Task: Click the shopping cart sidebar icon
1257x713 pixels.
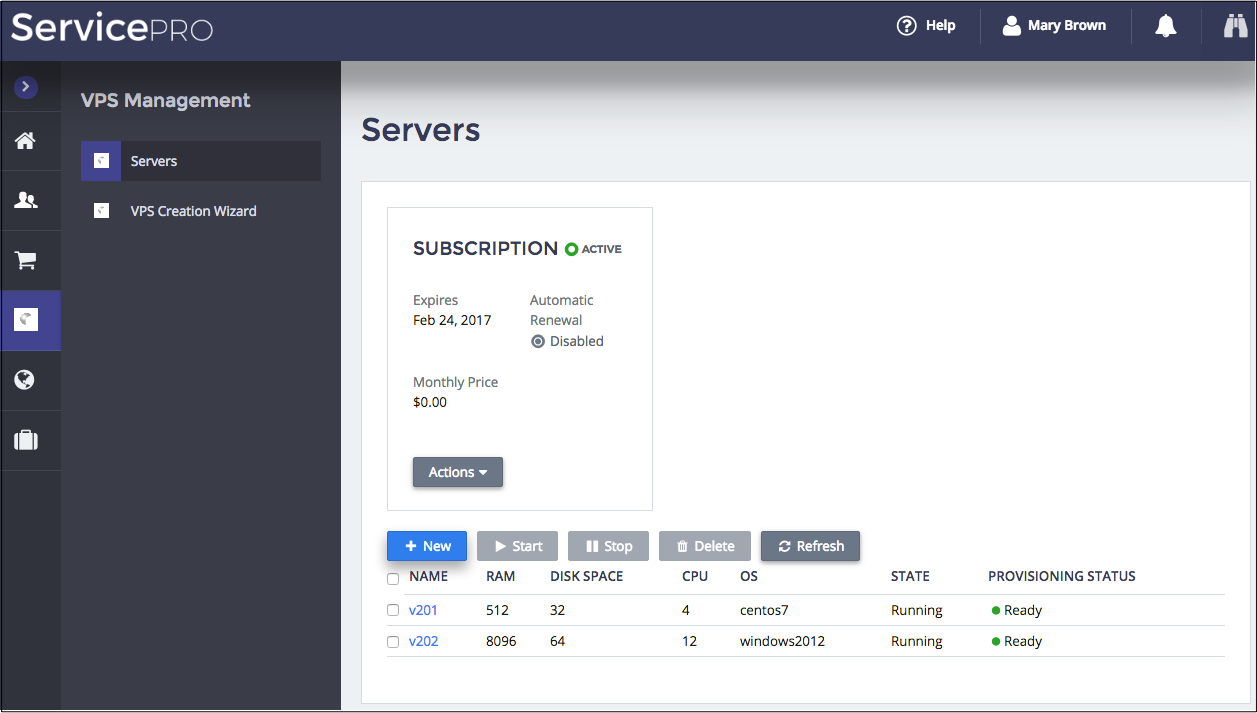Action: click(x=25, y=261)
